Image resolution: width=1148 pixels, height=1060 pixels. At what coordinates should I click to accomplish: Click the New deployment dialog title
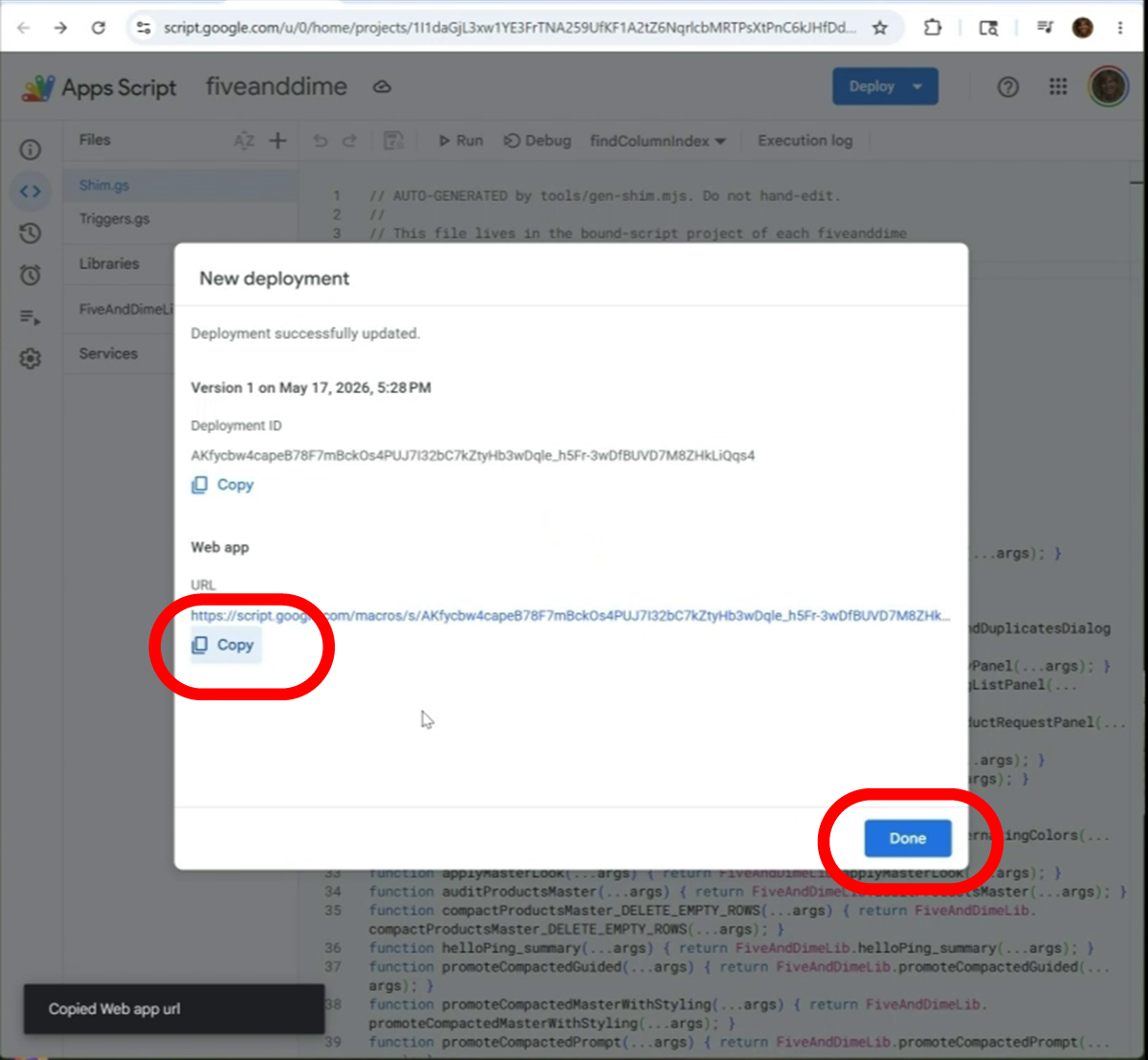[x=275, y=278]
